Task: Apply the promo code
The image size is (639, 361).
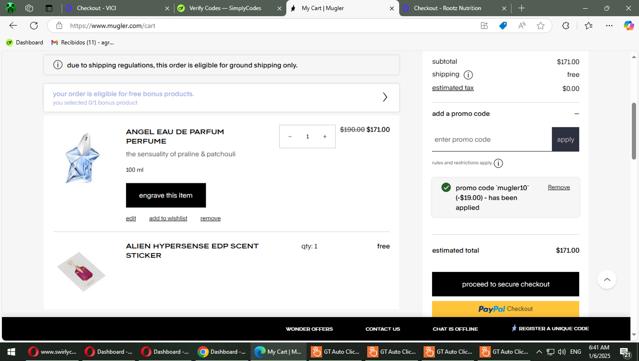Action: click(x=565, y=139)
